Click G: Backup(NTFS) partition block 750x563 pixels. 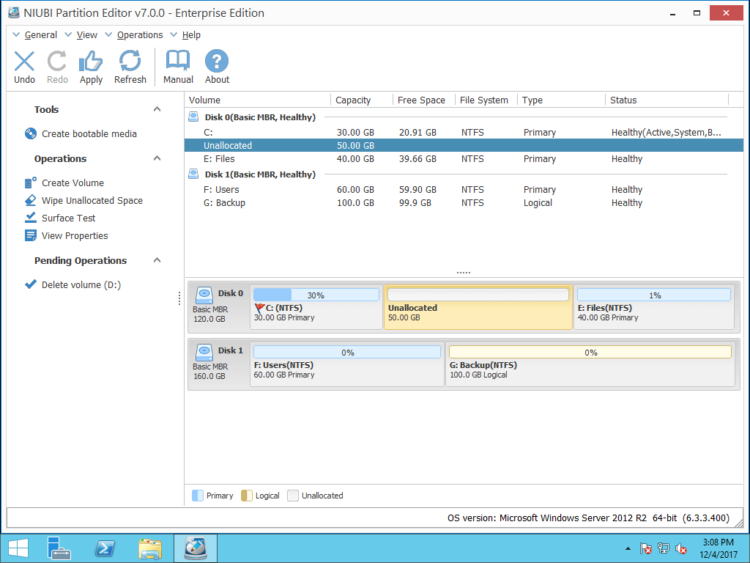point(590,364)
